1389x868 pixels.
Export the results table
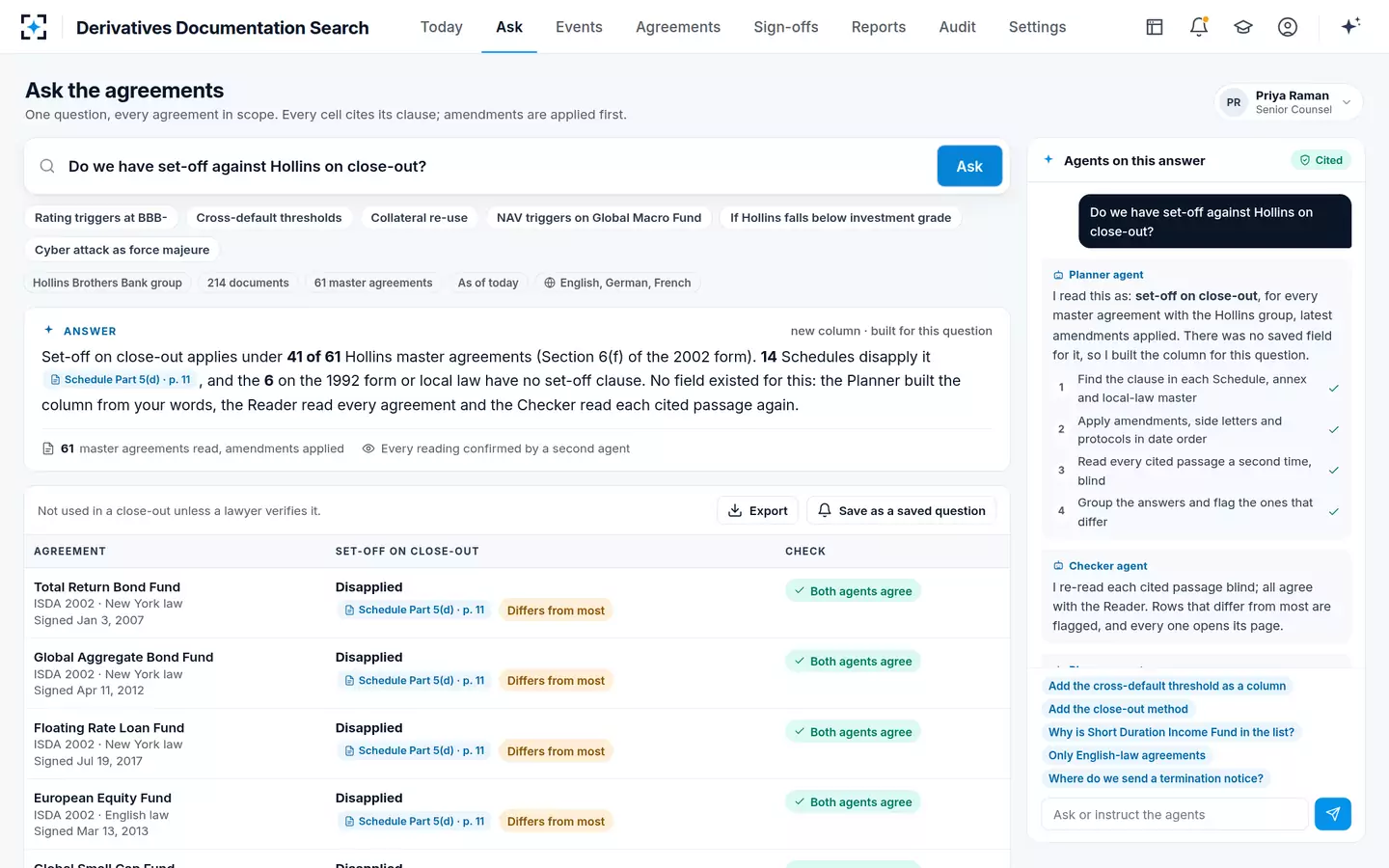tap(758, 510)
